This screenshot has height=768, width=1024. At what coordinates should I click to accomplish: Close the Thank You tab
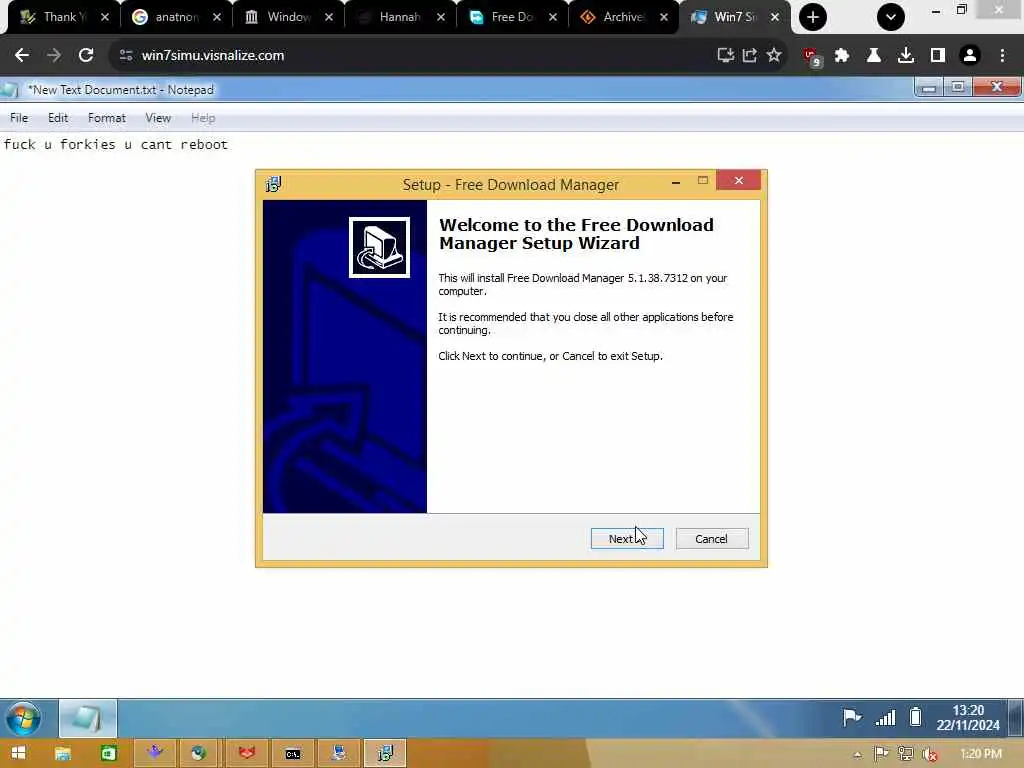(104, 17)
